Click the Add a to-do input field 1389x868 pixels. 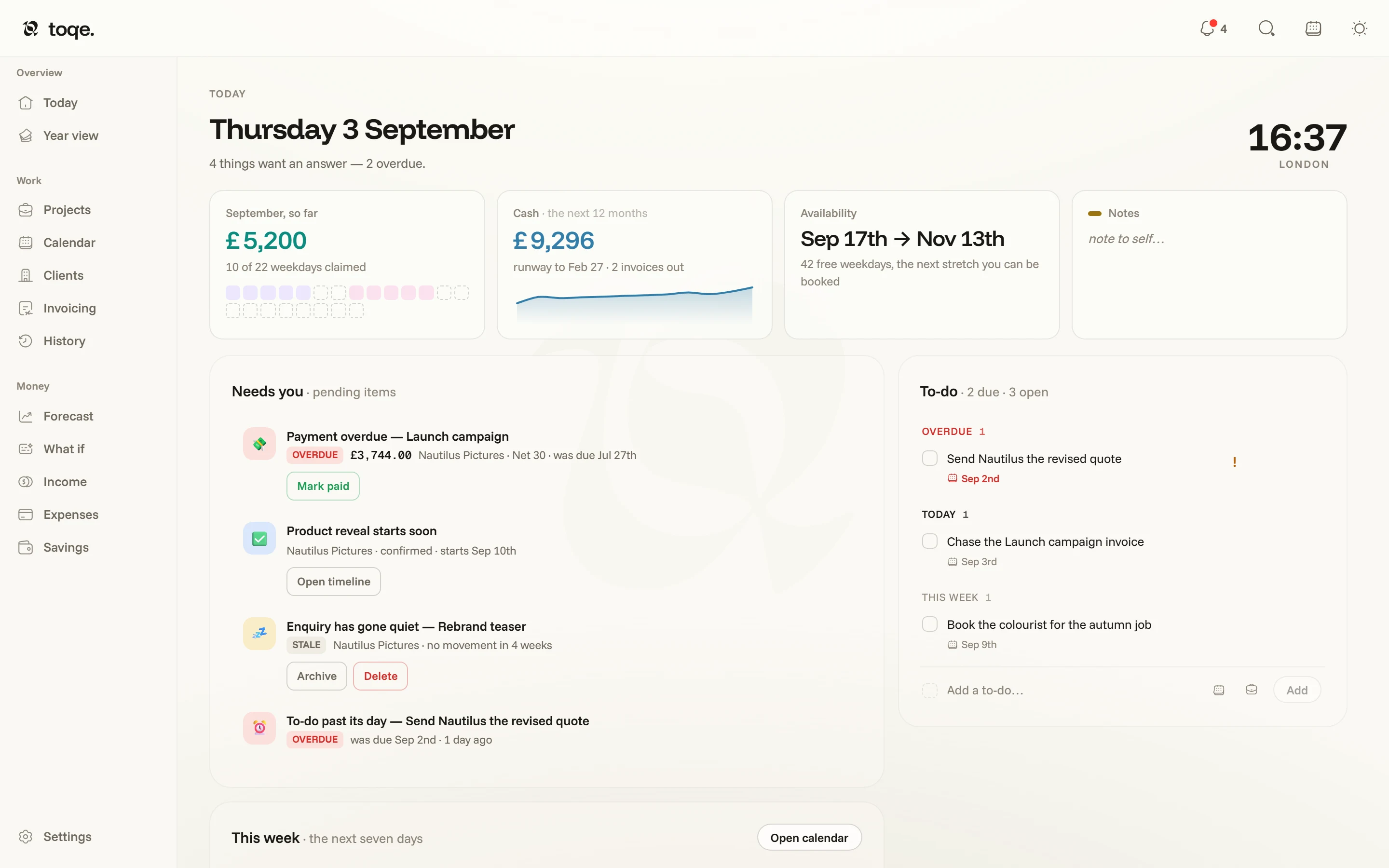[1073, 690]
